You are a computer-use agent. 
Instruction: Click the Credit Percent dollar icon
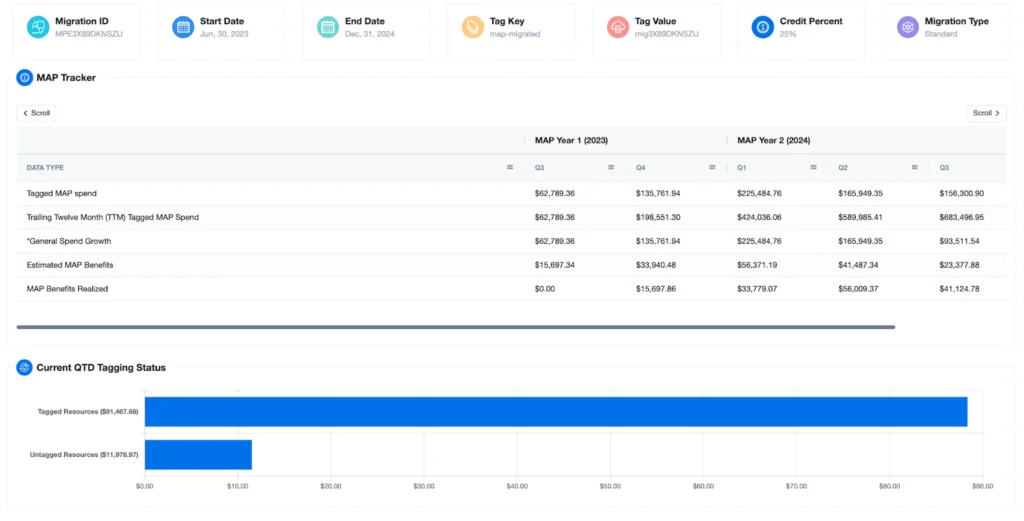click(763, 27)
